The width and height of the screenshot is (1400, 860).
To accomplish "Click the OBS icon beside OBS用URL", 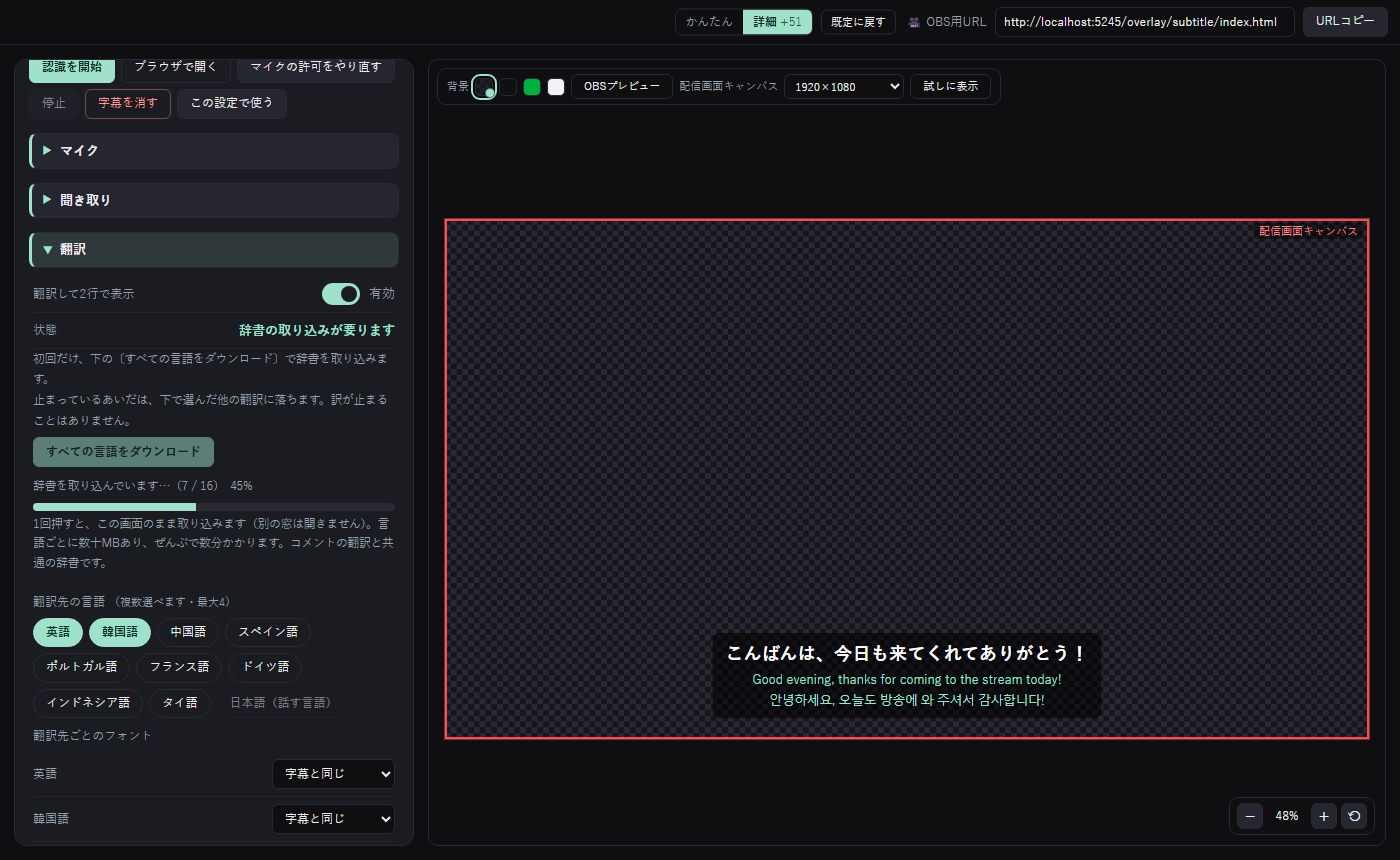I will (914, 22).
